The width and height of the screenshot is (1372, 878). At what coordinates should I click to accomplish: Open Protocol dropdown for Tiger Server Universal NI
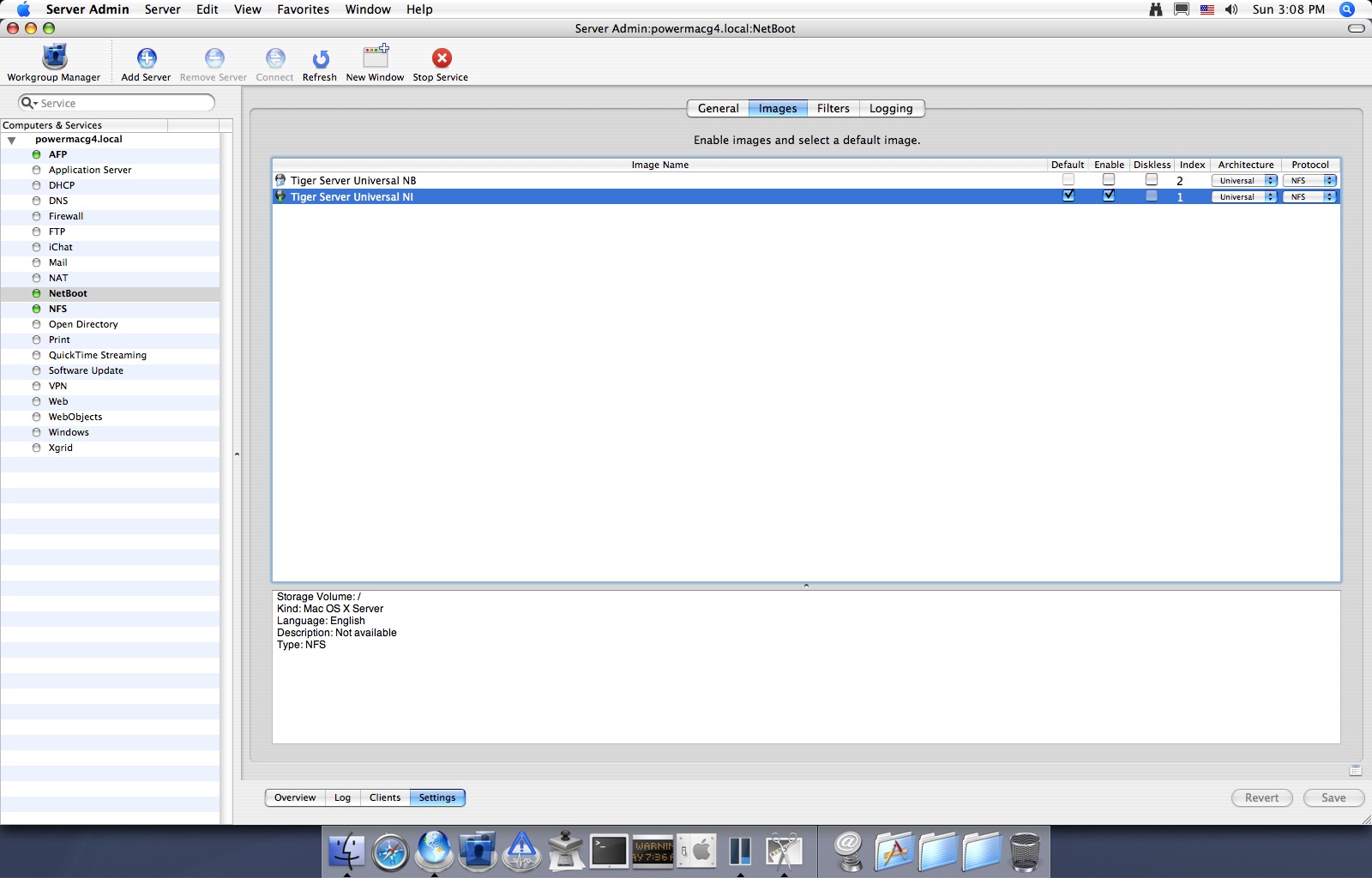click(1310, 197)
